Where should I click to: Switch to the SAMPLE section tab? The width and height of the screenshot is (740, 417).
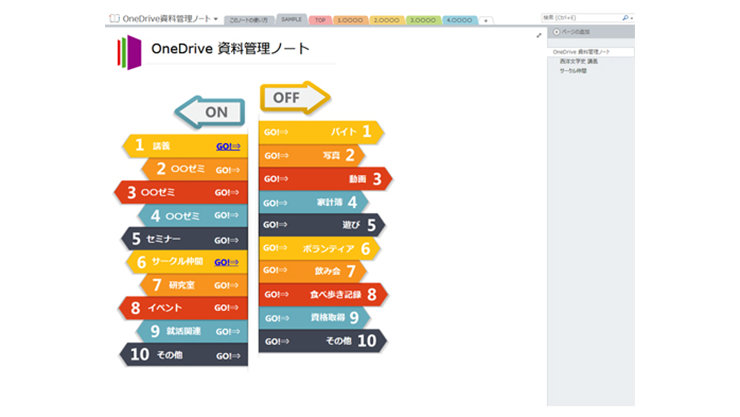click(291, 19)
